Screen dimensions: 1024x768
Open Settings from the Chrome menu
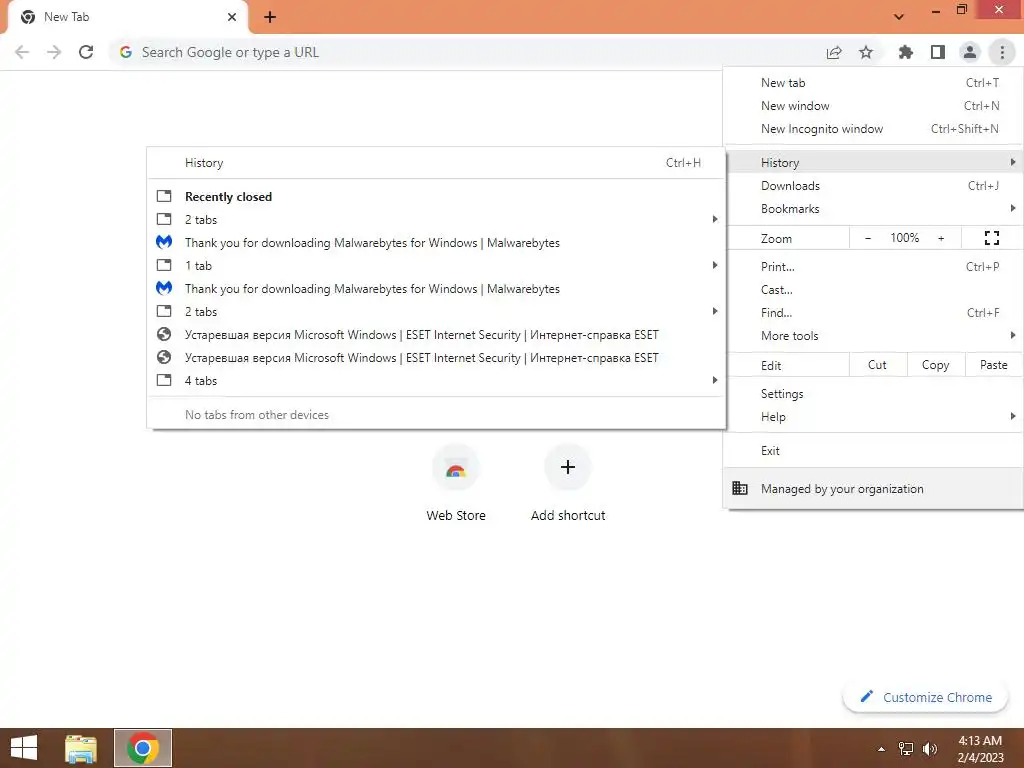pos(873,394)
